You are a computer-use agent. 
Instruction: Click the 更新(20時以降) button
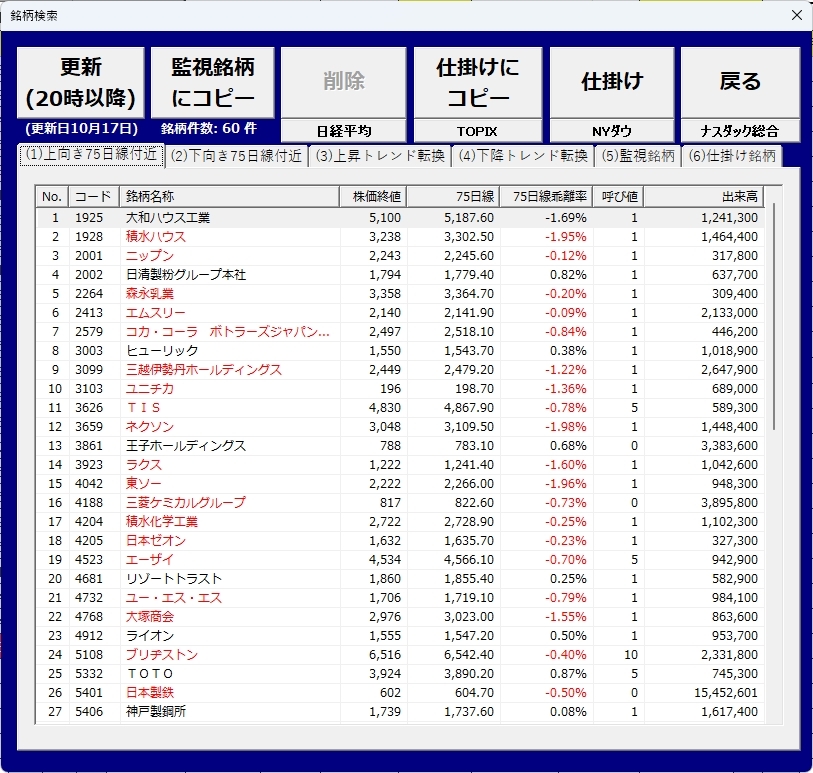pos(81,83)
